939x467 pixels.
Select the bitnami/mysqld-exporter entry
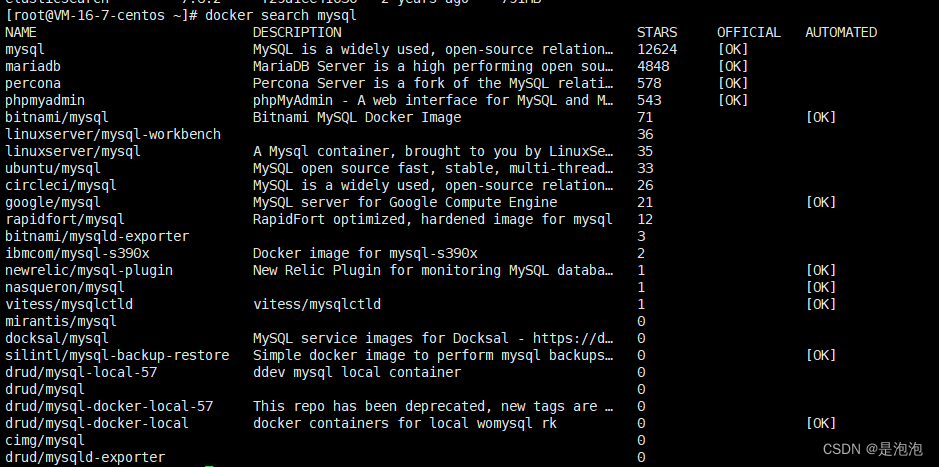97,236
